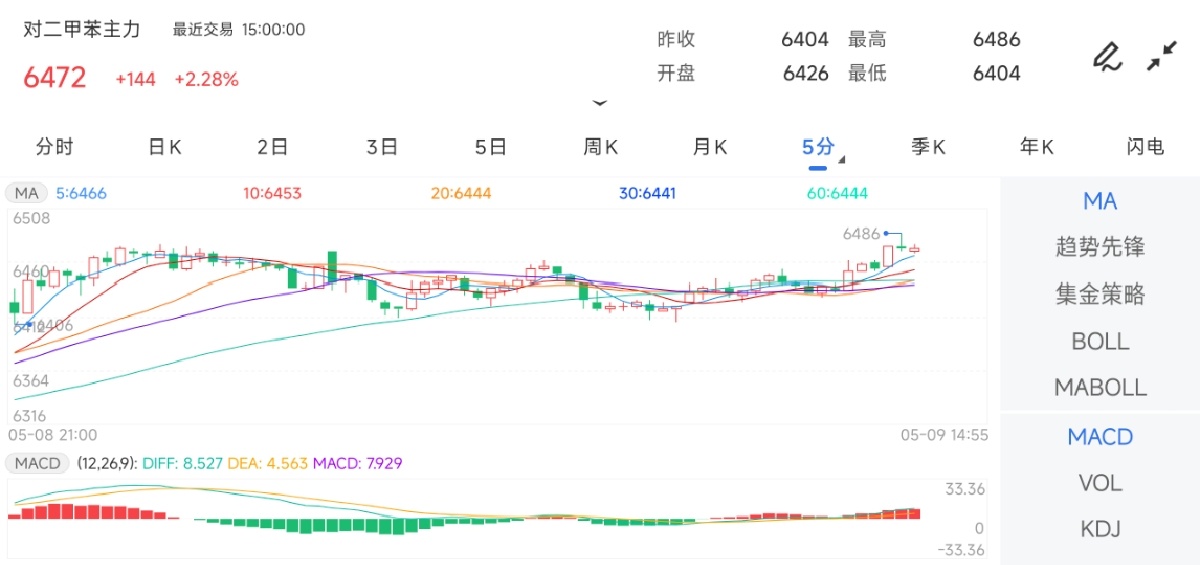Switch to the 周K tab
This screenshot has width=1200, height=565.
coord(601,147)
